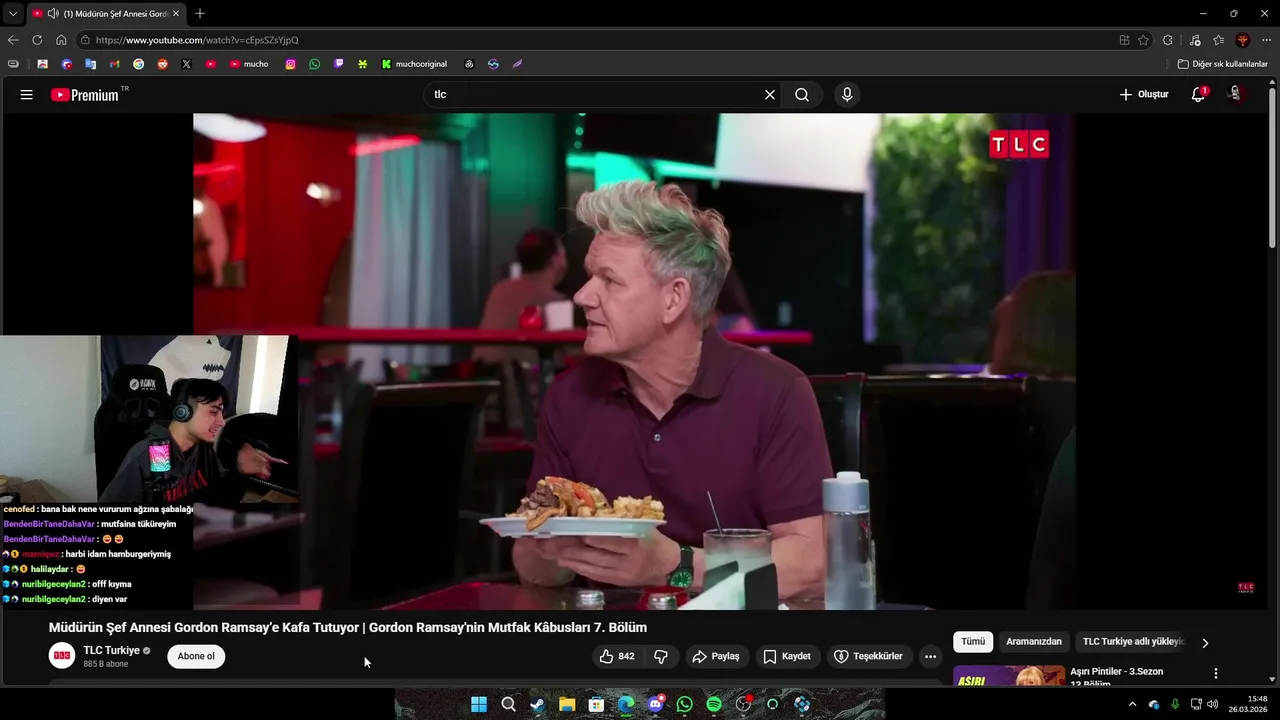The width and height of the screenshot is (1280, 720).
Task: Open Instagram bookmark icon
Action: [291, 64]
